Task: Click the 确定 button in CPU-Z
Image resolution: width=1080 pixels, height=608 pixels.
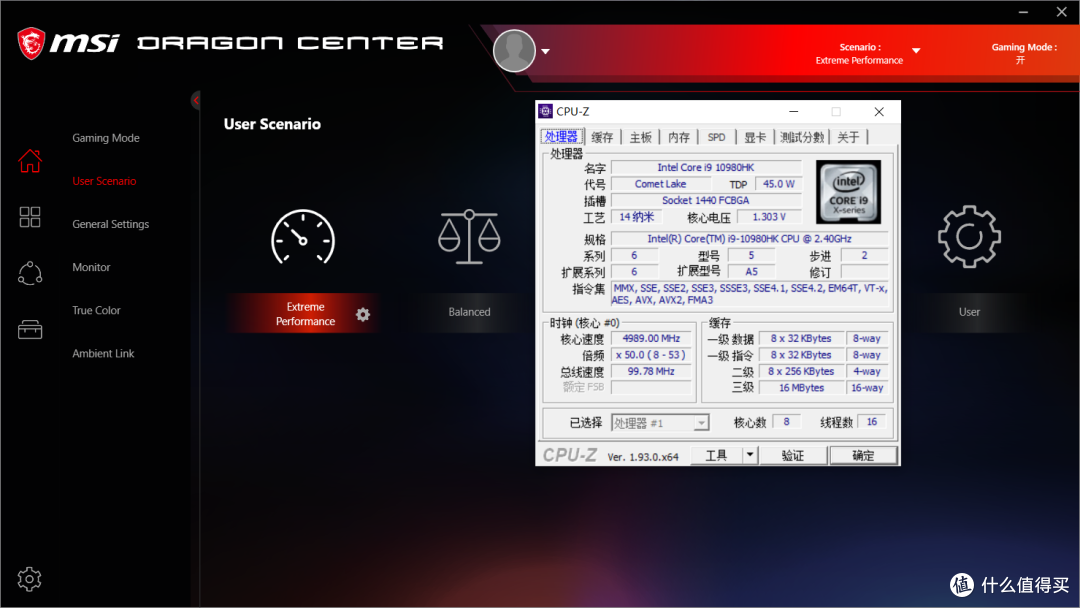Action: (x=863, y=455)
